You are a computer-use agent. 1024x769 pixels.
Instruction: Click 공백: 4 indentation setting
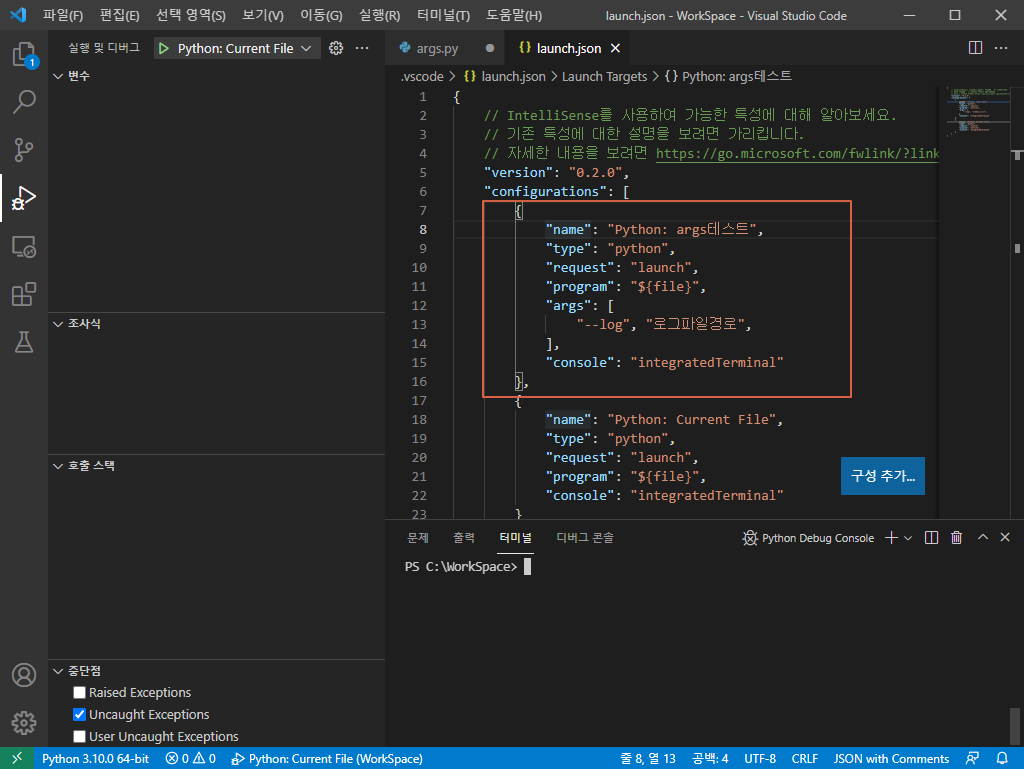tap(711, 759)
